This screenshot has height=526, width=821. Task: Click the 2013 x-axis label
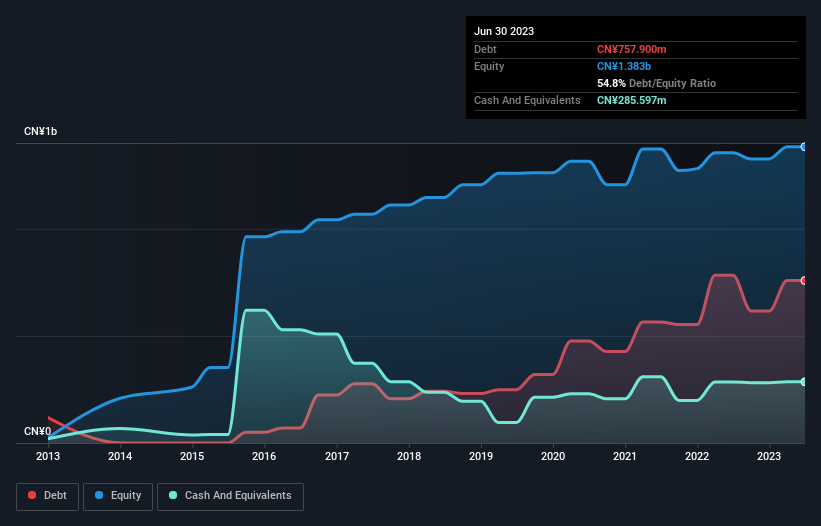click(x=48, y=456)
